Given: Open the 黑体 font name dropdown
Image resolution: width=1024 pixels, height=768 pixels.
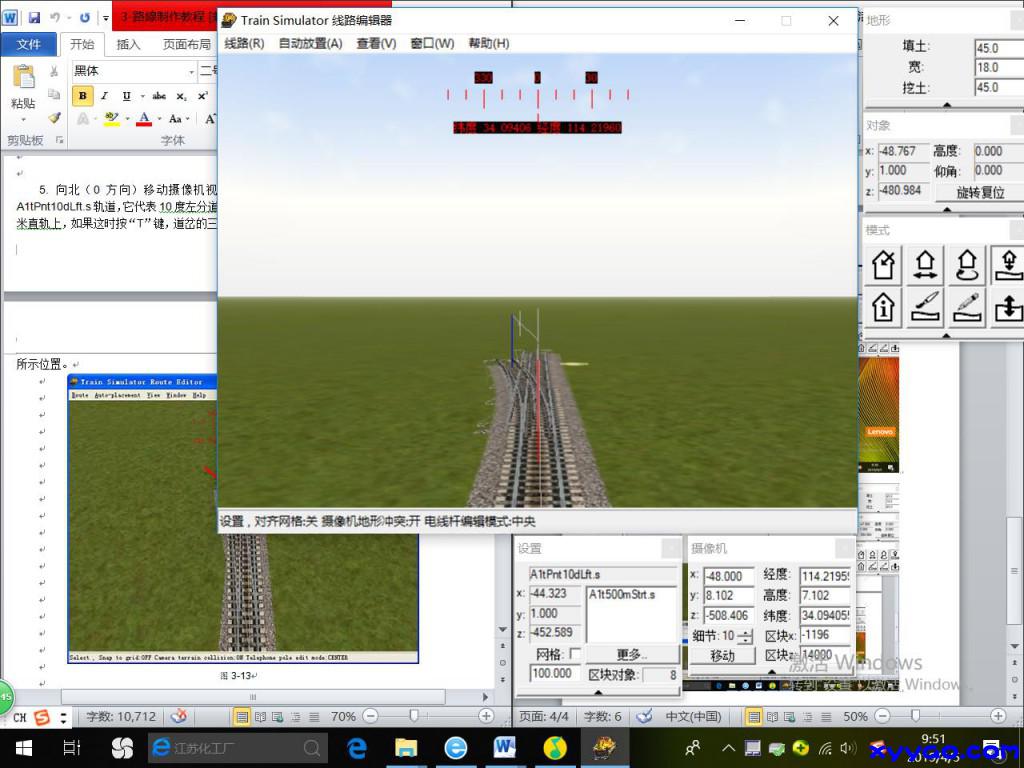Looking at the screenshot, I should click(x=191, y=72).
